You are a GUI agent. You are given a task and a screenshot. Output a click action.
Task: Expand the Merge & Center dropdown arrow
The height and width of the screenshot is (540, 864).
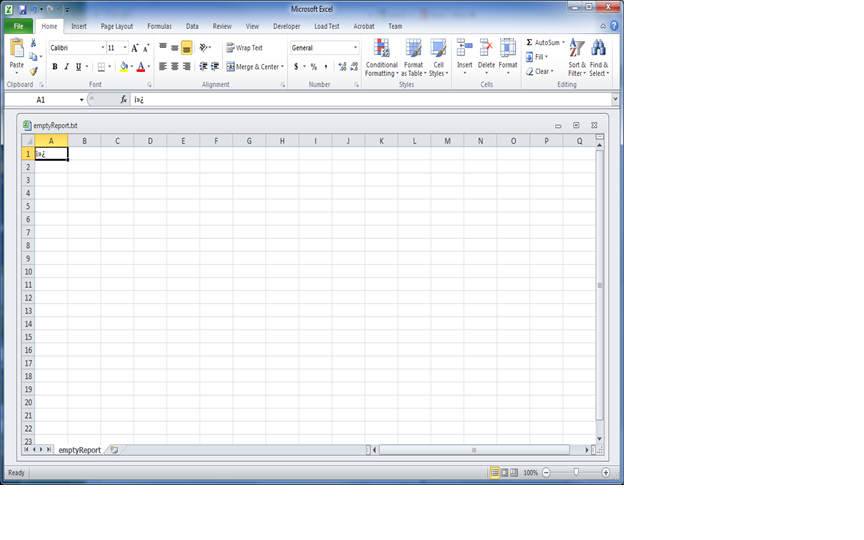pyautogui.click(x=282, y=67)
